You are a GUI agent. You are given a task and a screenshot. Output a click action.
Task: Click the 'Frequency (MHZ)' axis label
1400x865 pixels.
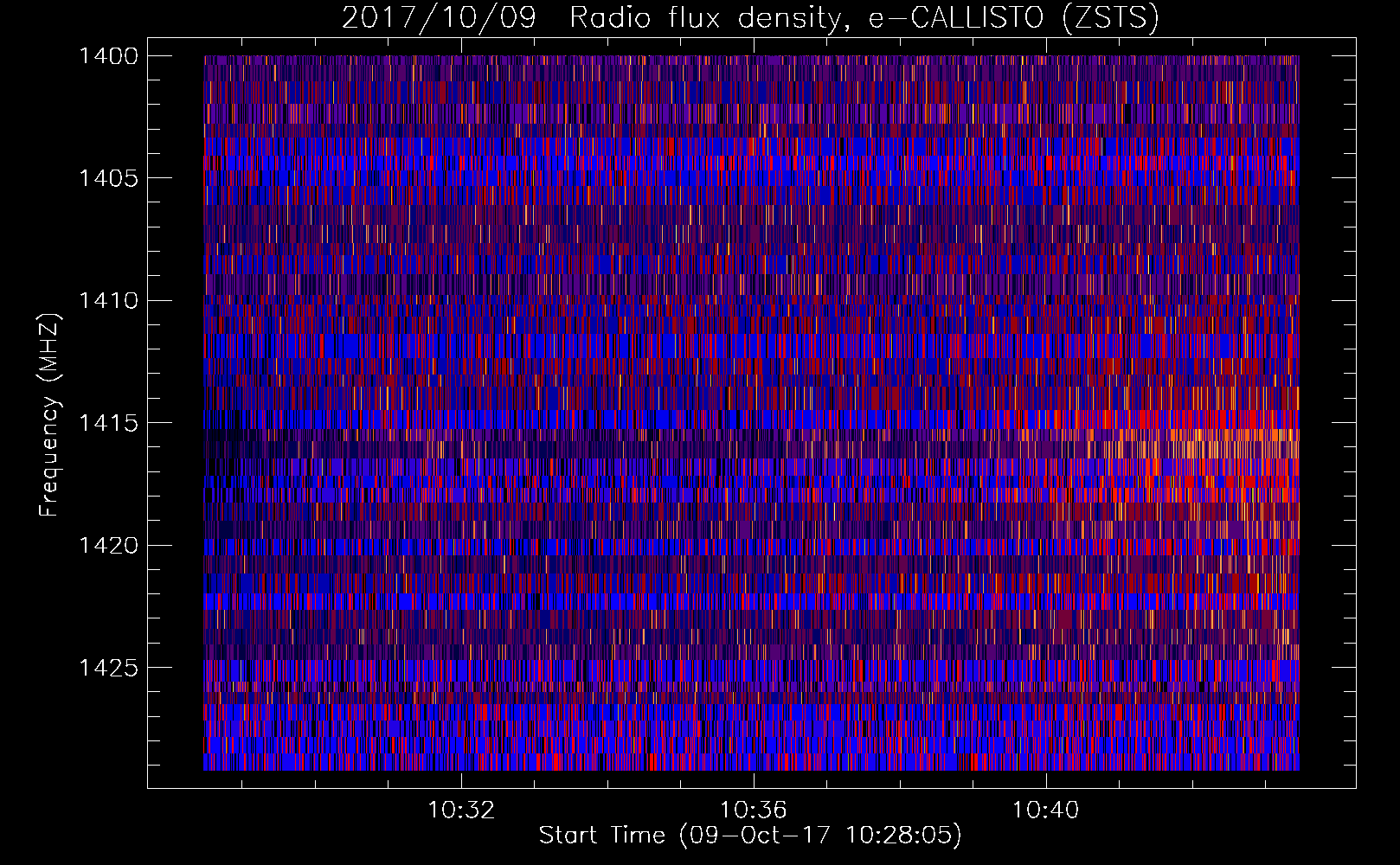[49, 415]
